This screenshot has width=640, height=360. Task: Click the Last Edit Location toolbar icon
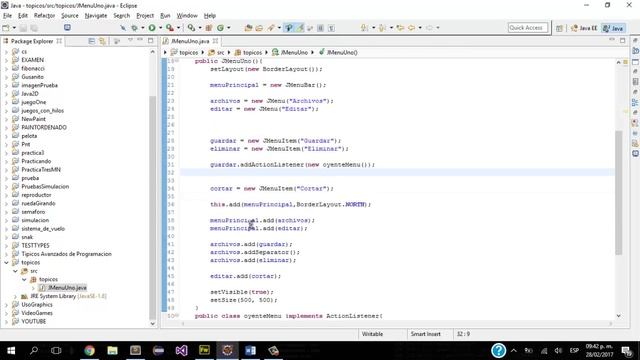click(x=400, y=28)
